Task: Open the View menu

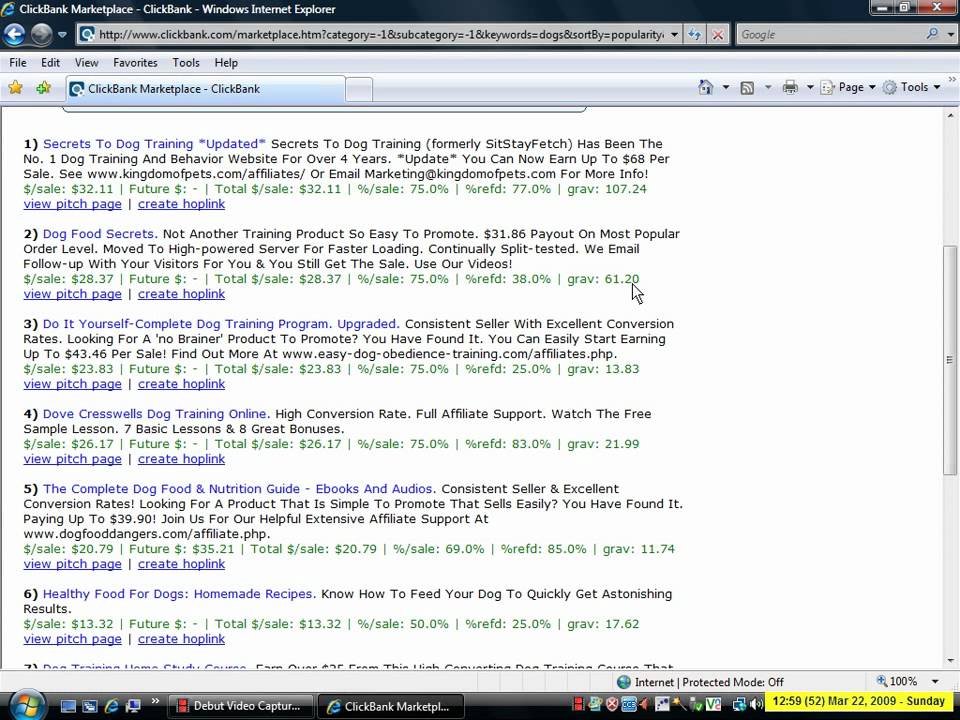Action: pos(86,62)
